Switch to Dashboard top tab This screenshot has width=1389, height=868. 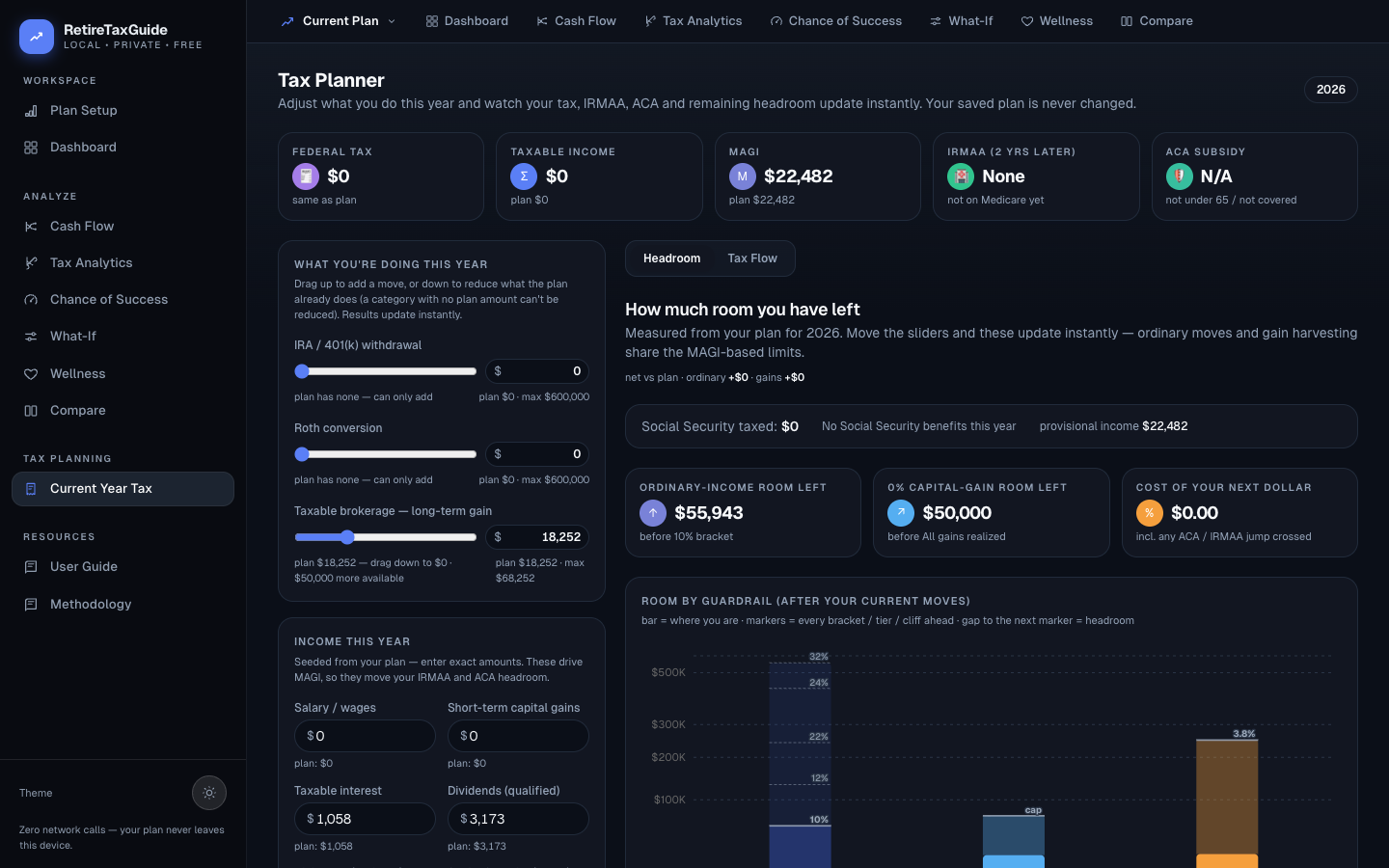click(x=467, y=20)
